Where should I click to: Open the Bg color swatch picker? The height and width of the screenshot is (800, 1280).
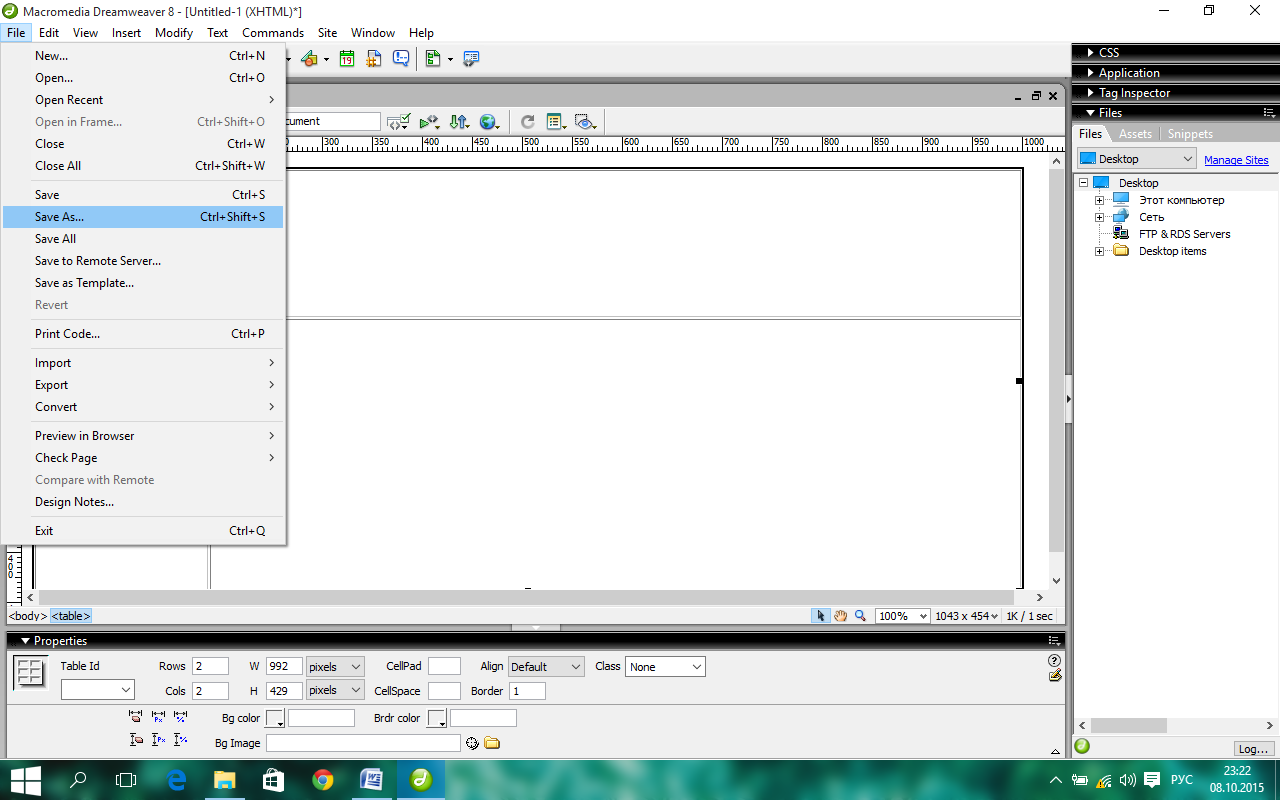(275, 718)
